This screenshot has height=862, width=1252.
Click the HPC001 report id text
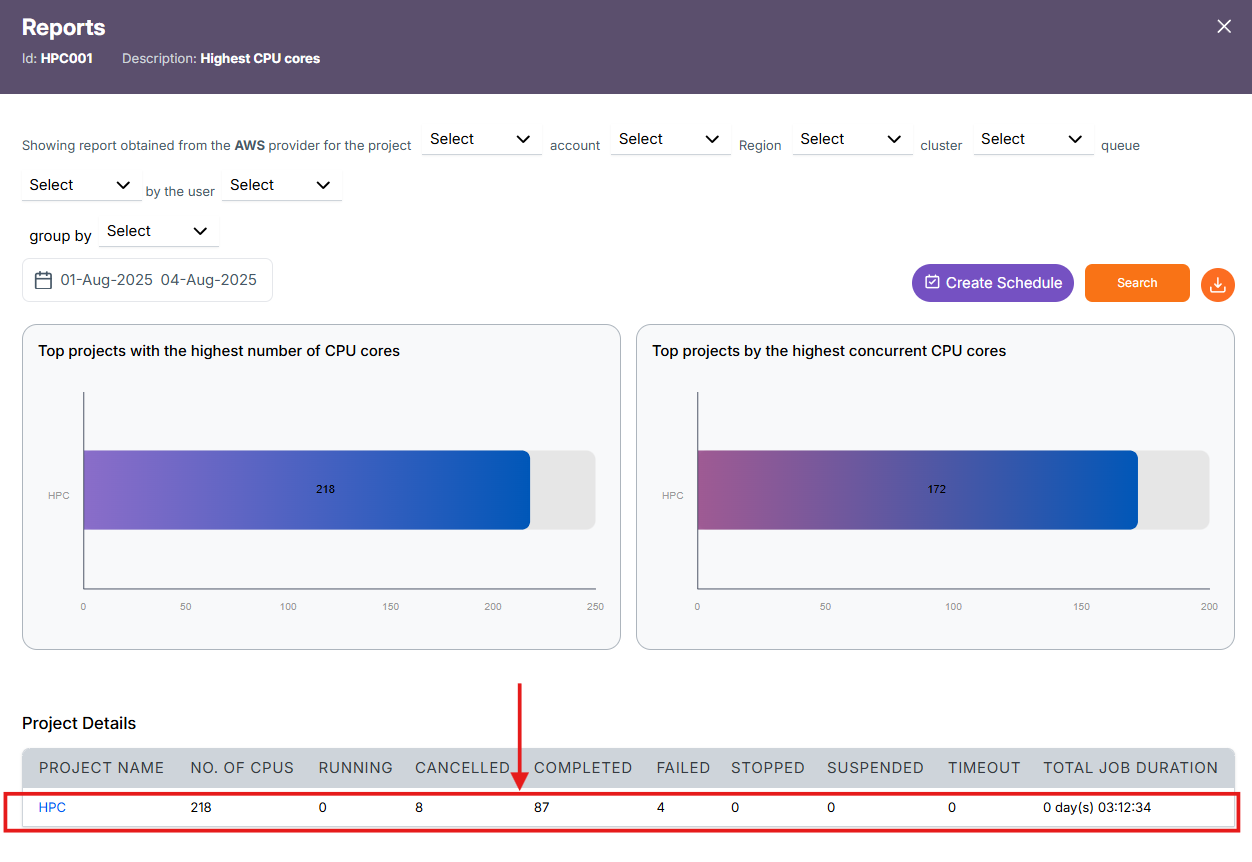tap(67, 59)
